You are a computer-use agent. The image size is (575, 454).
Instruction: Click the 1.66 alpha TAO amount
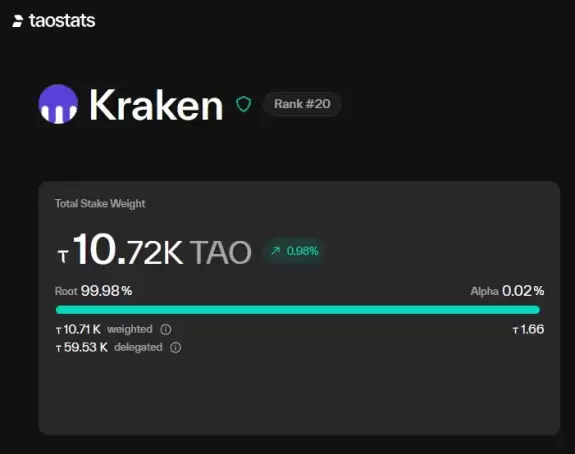pyautogui.click(x=528, y=329)
